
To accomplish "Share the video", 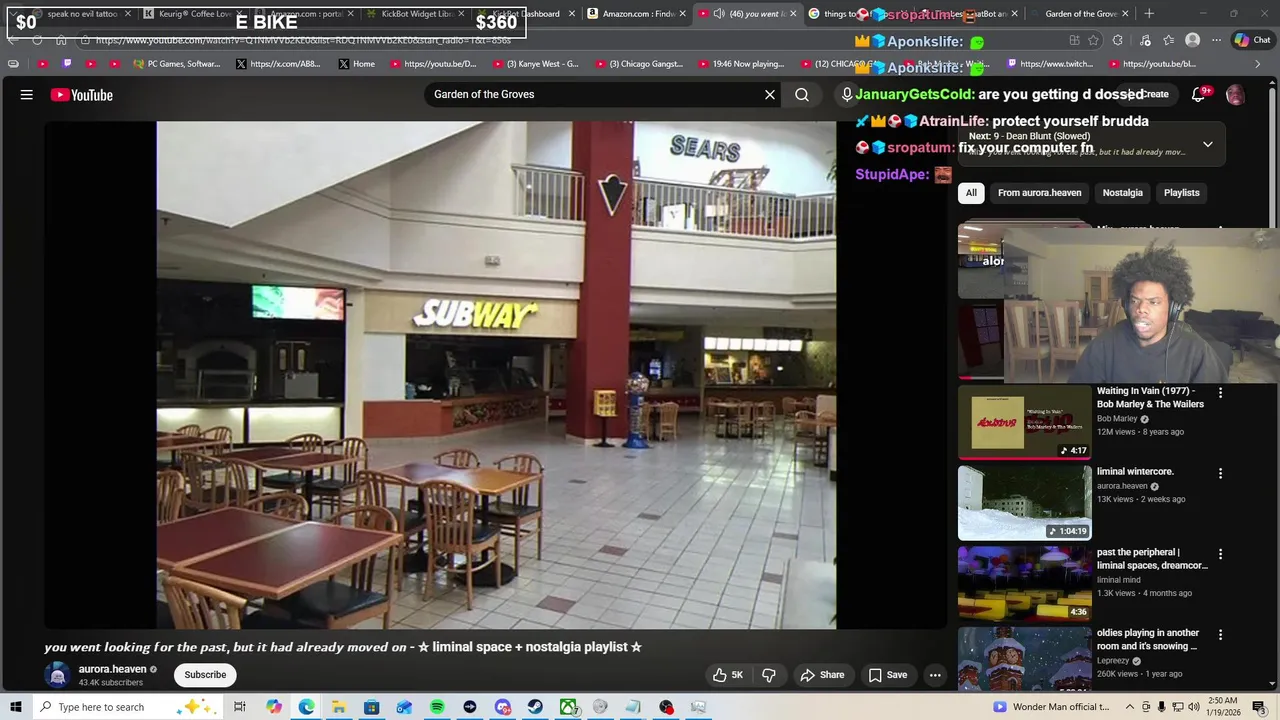I will click(x=822, y=675).
